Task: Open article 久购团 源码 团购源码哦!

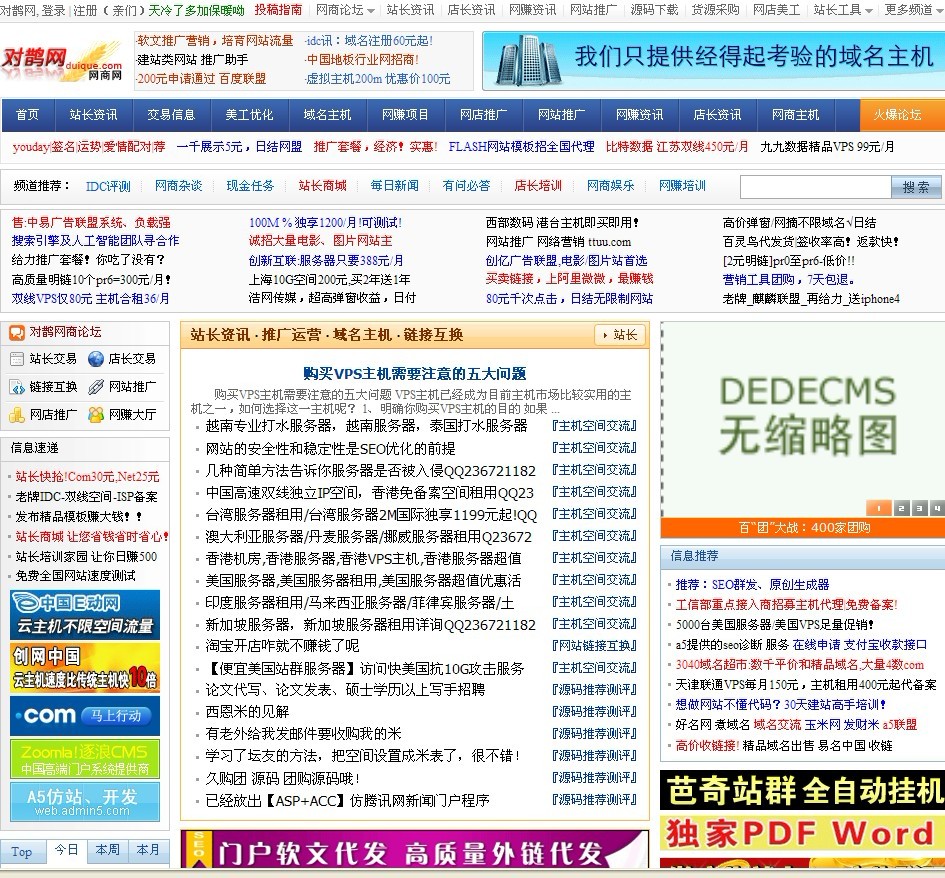Action: pyautogui.click(x=283, y=779)
